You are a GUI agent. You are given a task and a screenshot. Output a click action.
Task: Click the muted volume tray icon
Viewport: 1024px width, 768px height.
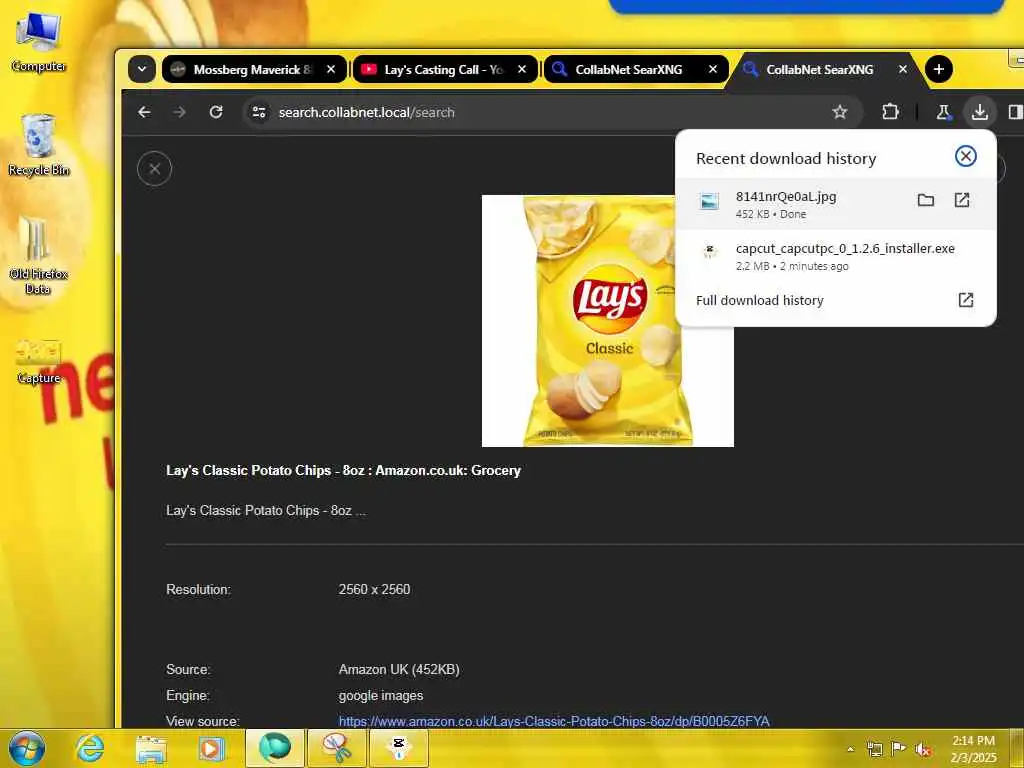coord(923,750)
